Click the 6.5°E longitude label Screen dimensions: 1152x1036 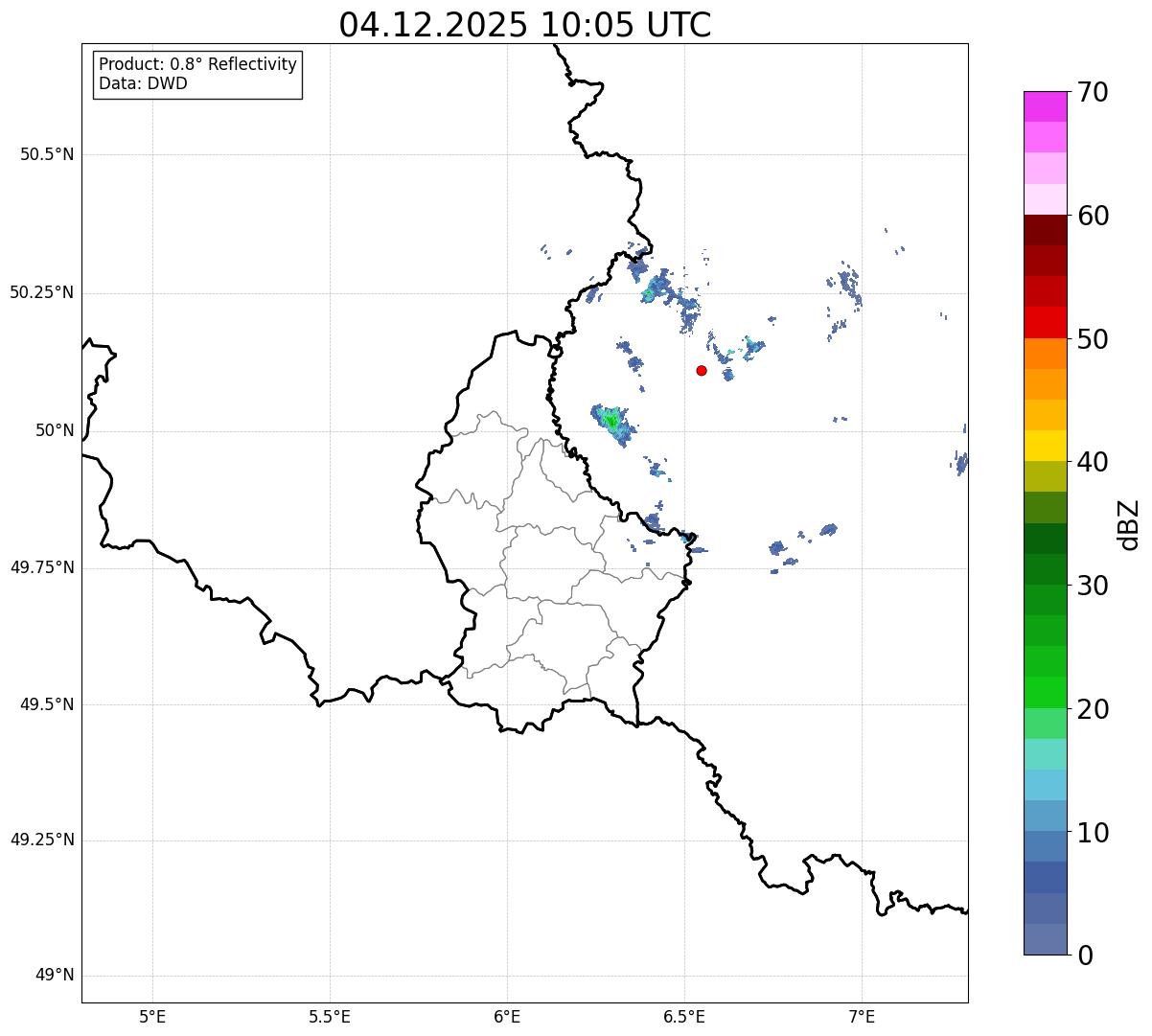[684, 1017]
